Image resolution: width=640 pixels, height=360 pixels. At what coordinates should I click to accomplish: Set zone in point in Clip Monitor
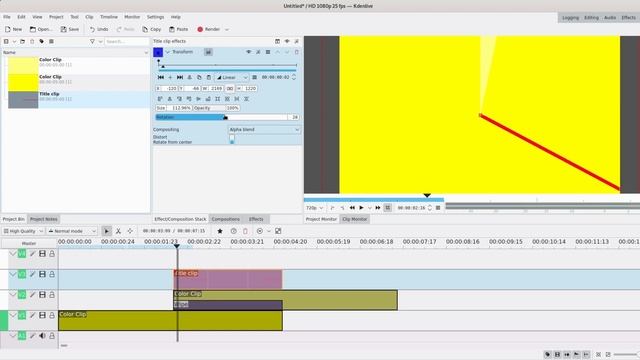coord(332,208)
